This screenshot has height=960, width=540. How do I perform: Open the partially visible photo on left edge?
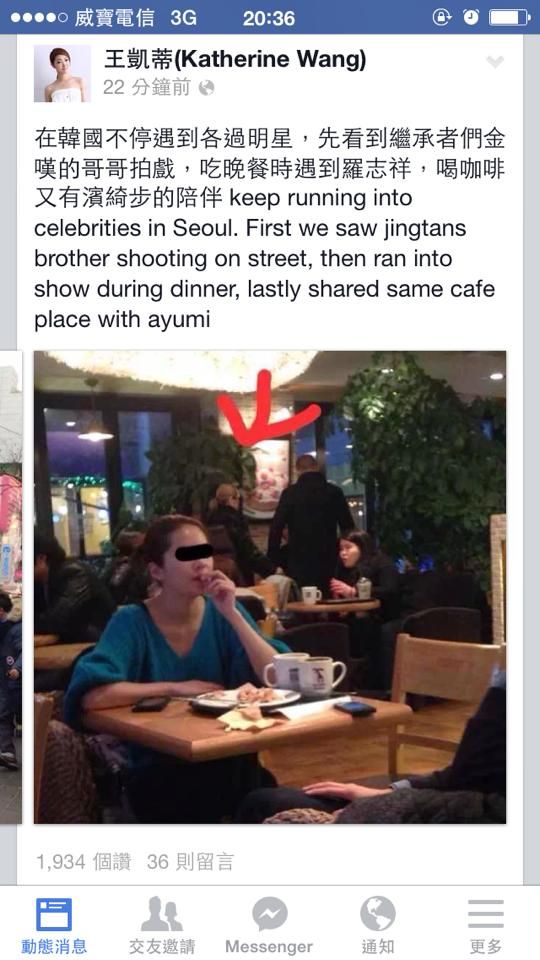point(10,587)
